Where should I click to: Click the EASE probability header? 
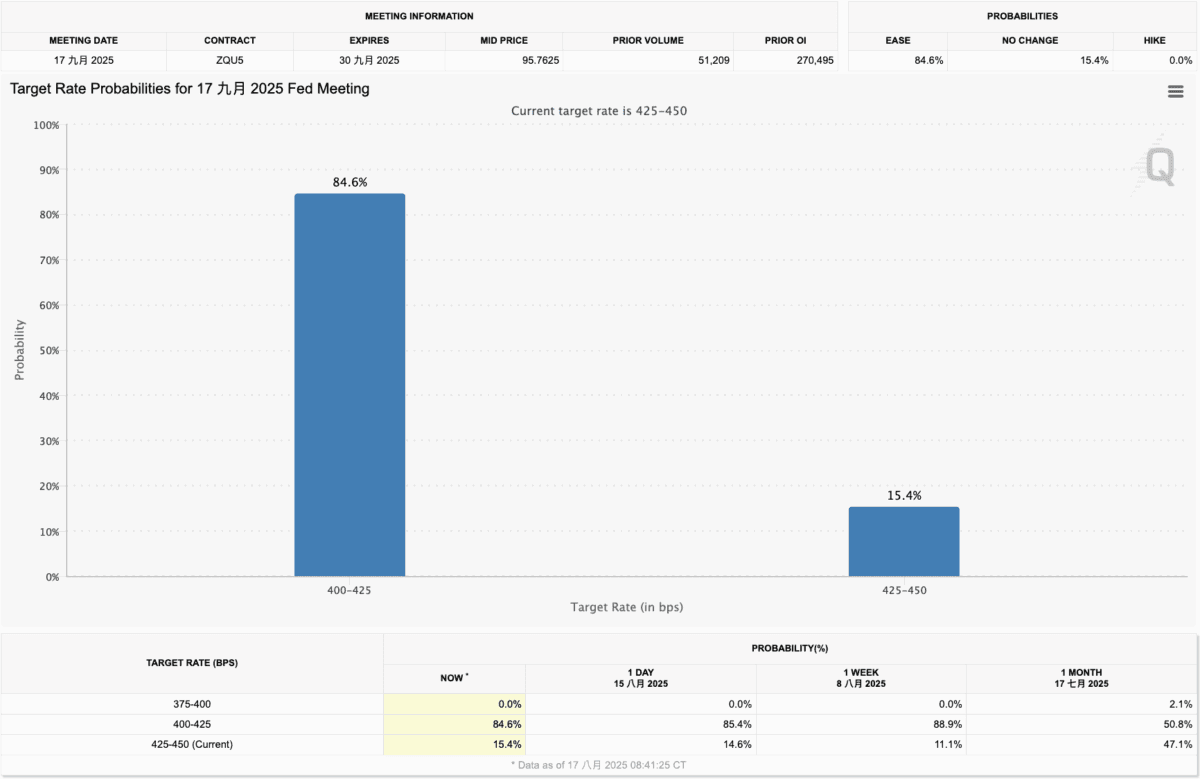[x=897, y=41]
